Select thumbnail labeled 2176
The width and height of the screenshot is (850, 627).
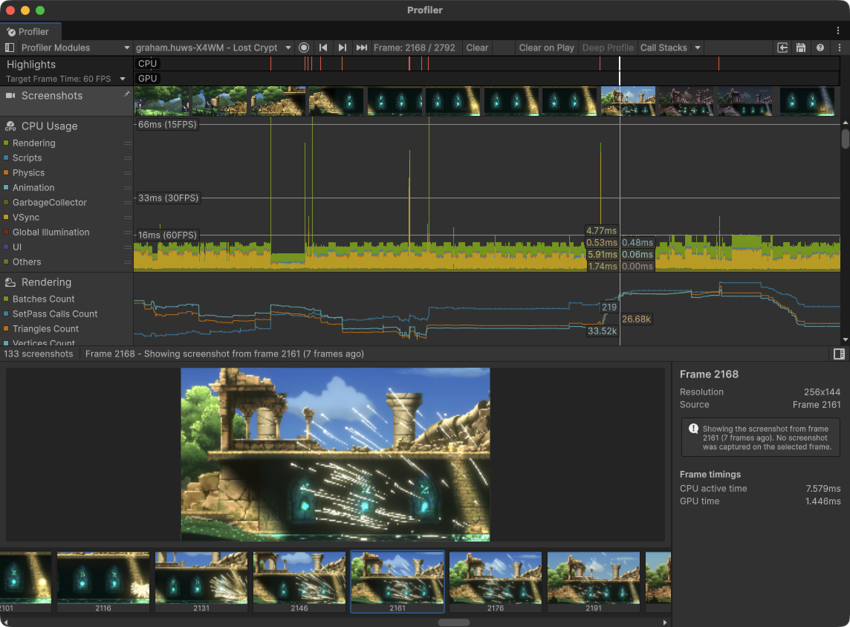(495, 582)
